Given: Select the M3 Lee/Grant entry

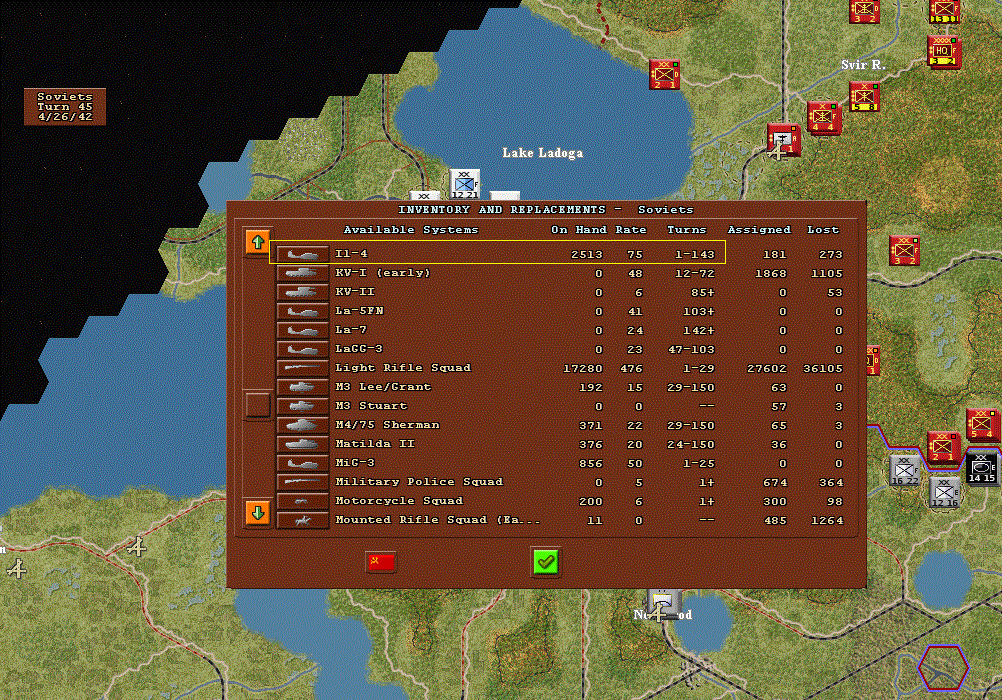Looking at the screenshot, I should [383, 387].
